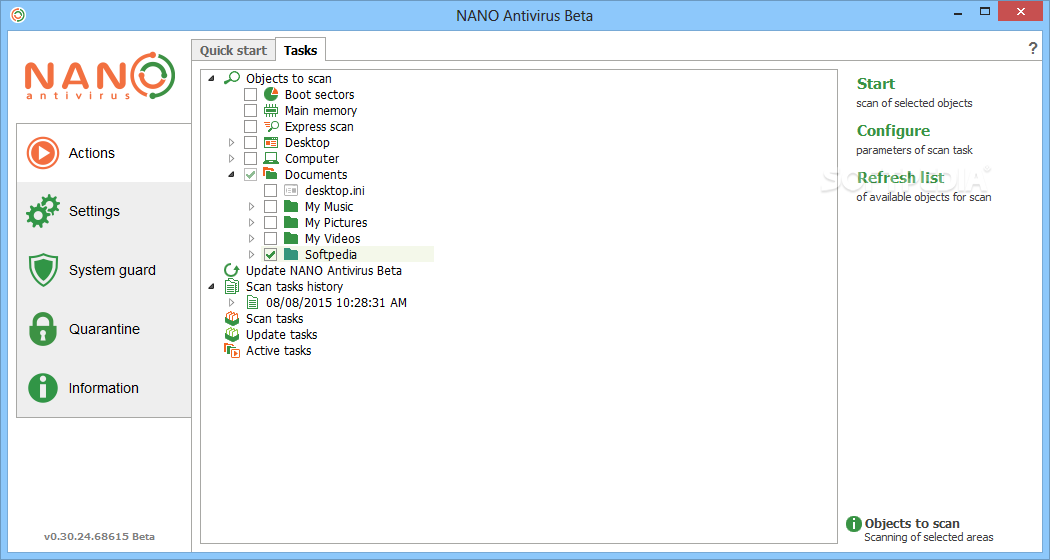Screen dimensions: 1050x560
Task: Click the Settings gears icon
Action: (x=43, y=211)
